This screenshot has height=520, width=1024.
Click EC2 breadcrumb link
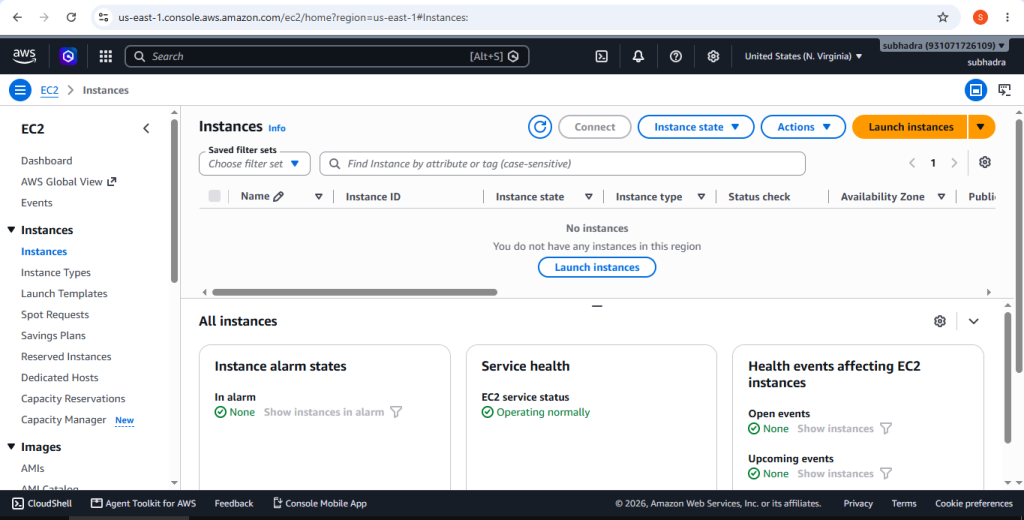[x=50, y=90]
